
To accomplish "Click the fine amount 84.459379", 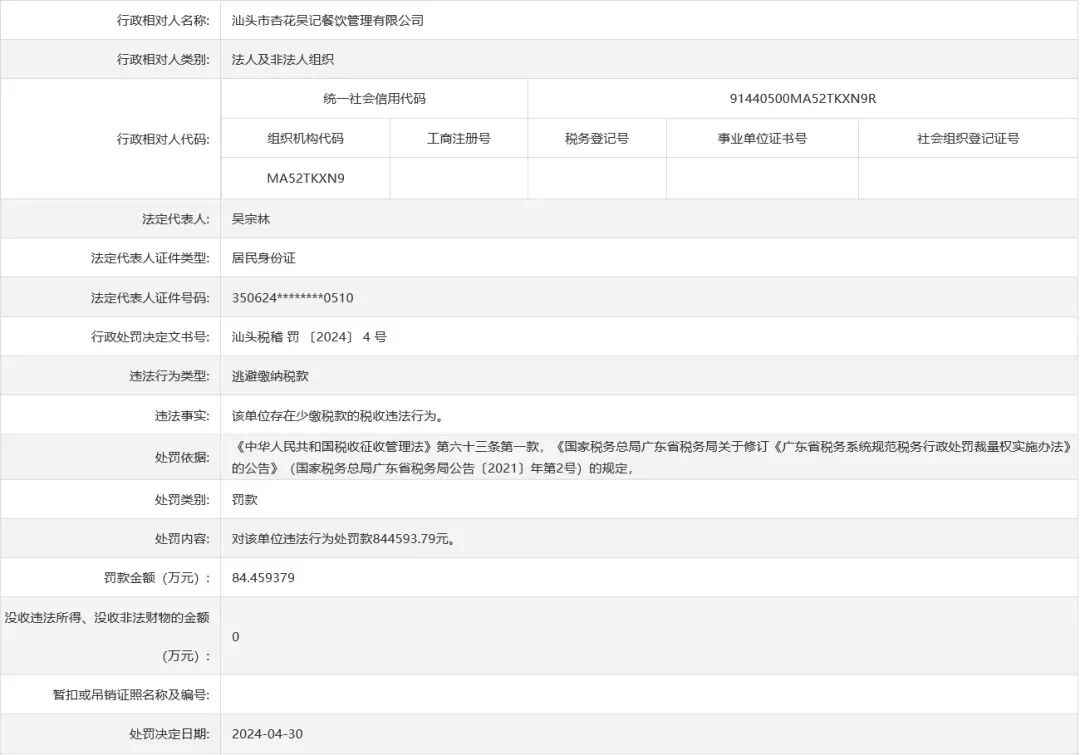I will pyautogui.click(x=263, y=578).
